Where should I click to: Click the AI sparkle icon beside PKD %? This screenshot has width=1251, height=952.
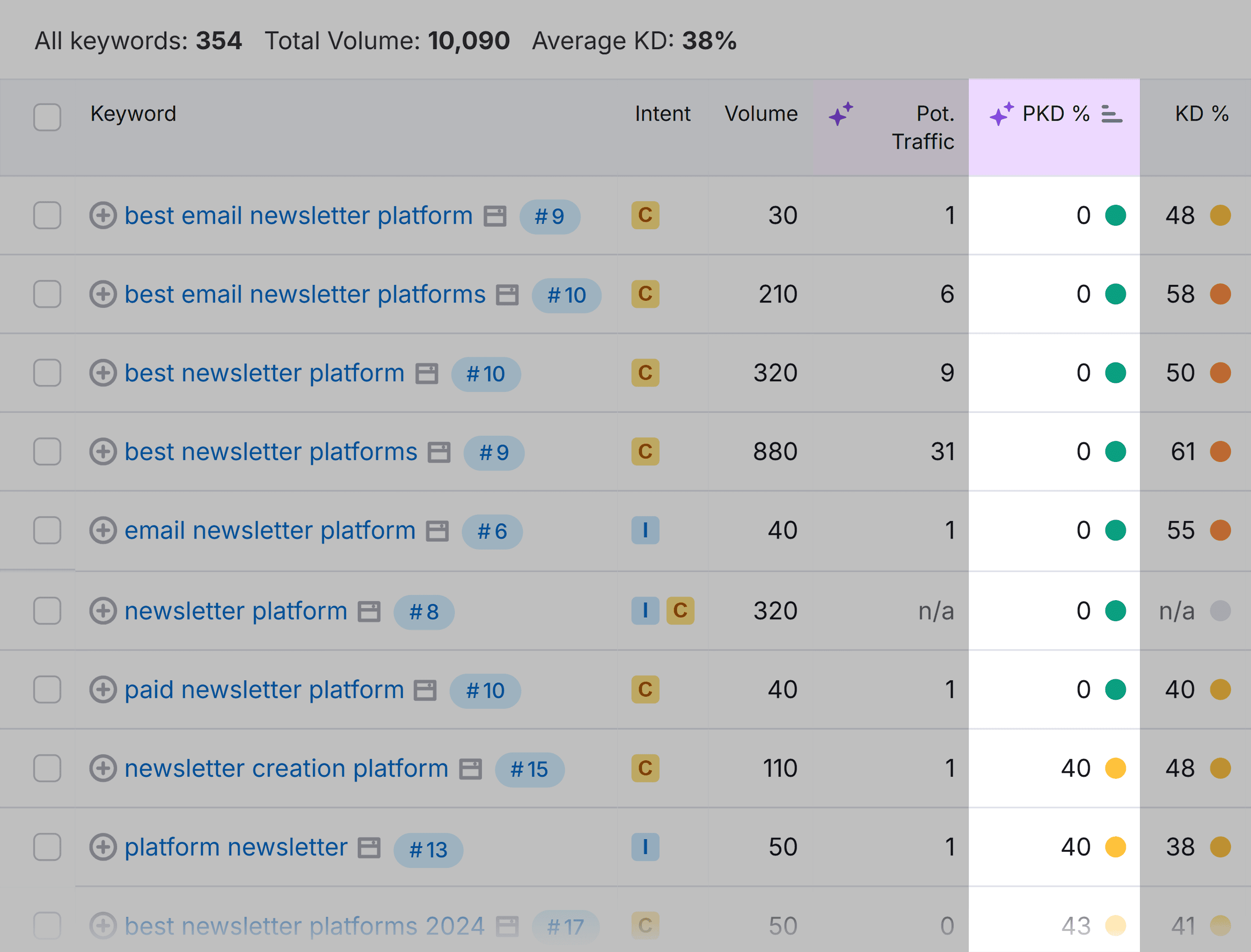1002,113
